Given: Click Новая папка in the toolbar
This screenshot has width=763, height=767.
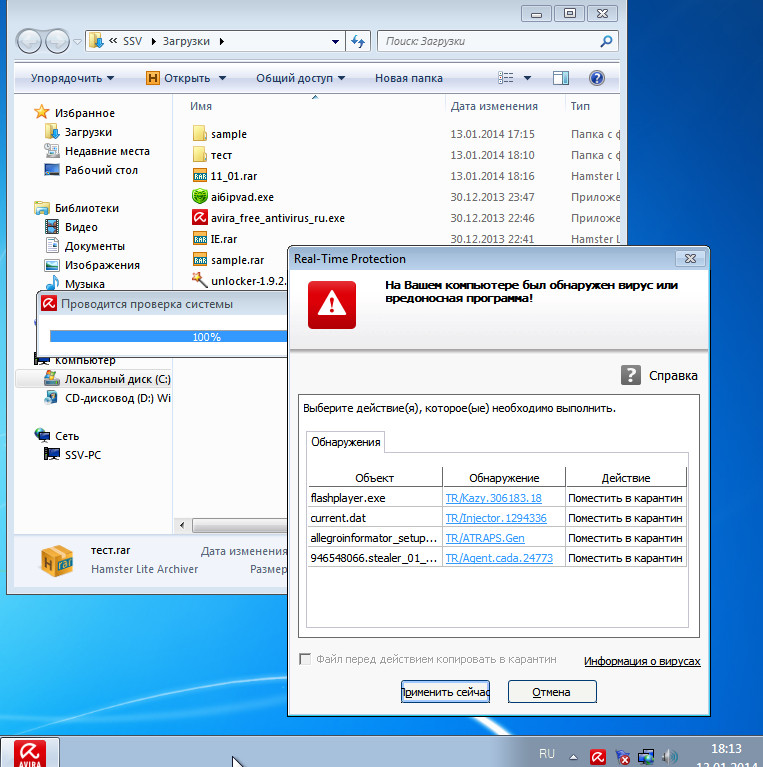Looking at the screenshot, I should tap(408, 78).
